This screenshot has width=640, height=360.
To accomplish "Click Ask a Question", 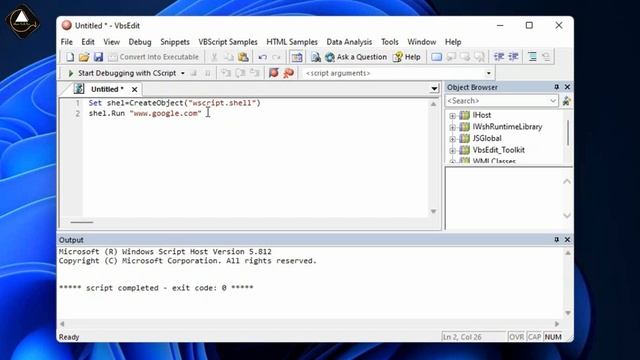I will [356, 57].
